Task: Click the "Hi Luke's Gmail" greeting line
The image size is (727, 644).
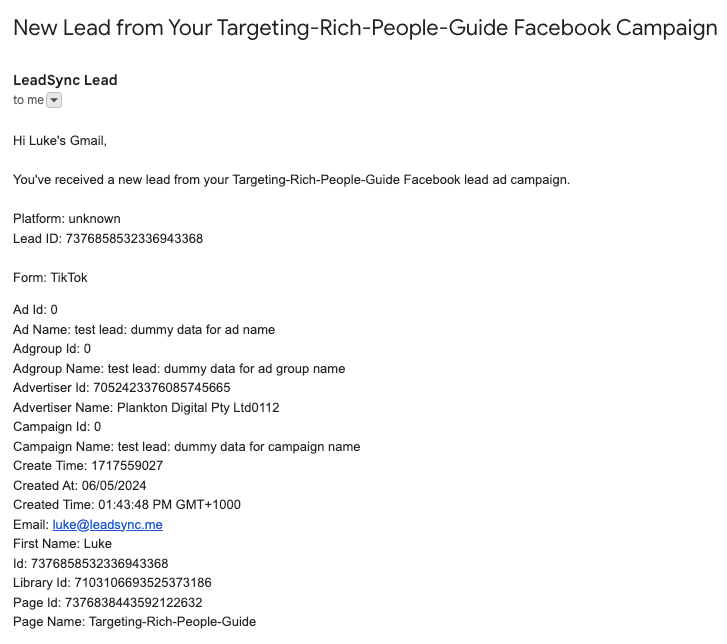Action: [60, 140]
